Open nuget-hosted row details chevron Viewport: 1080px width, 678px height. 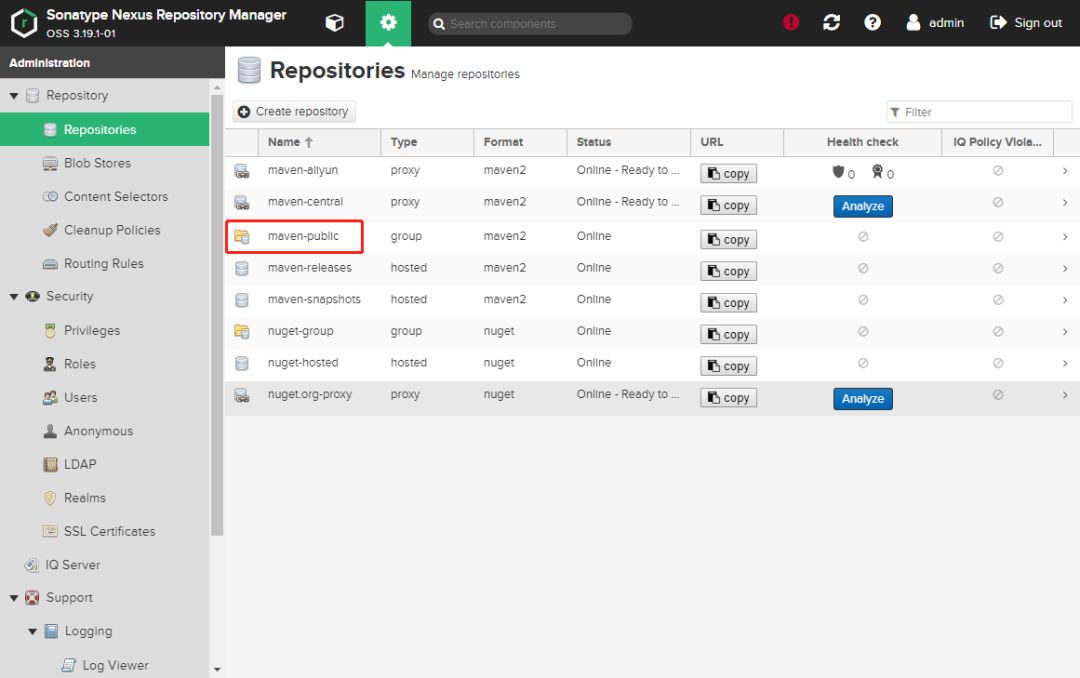[1065, 363]
